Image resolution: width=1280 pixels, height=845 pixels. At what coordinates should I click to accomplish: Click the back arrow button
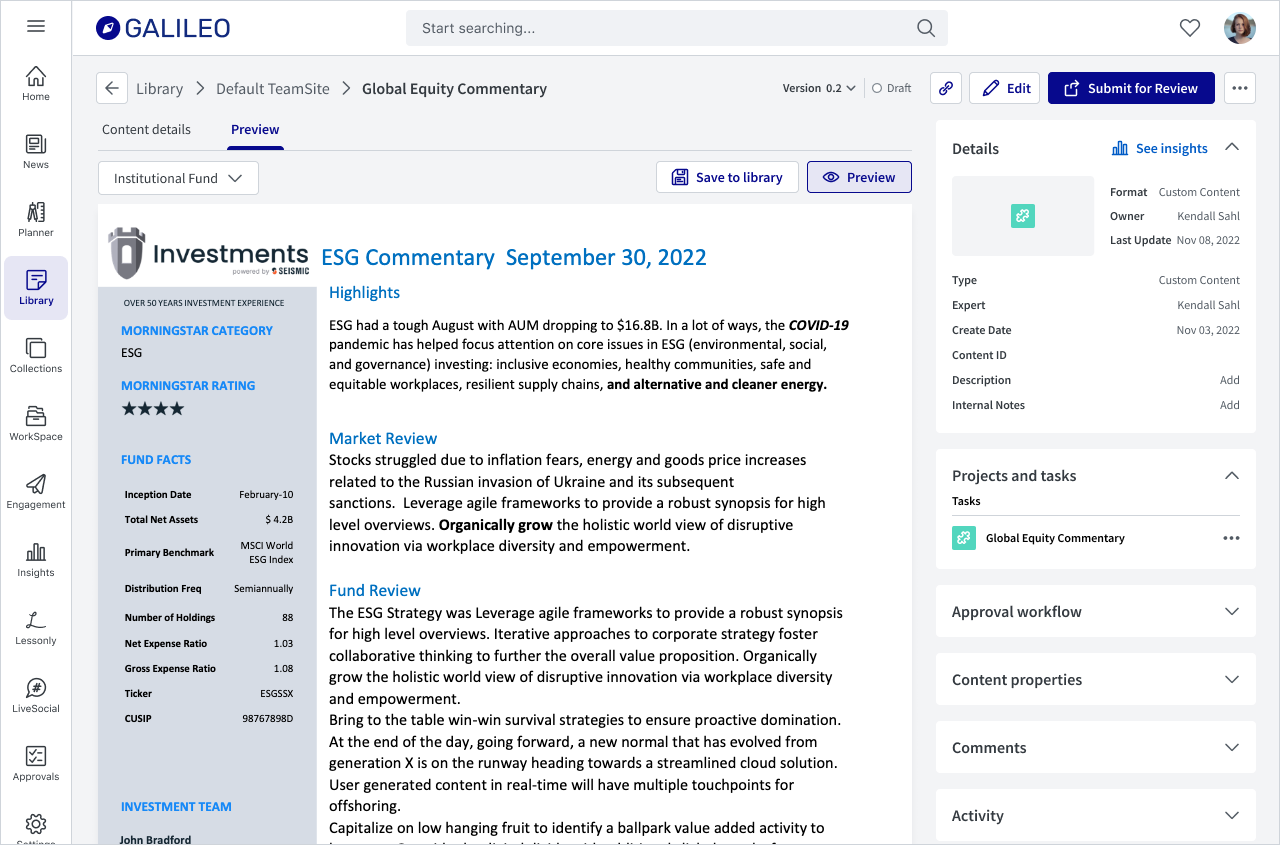[x=112, y=88]
